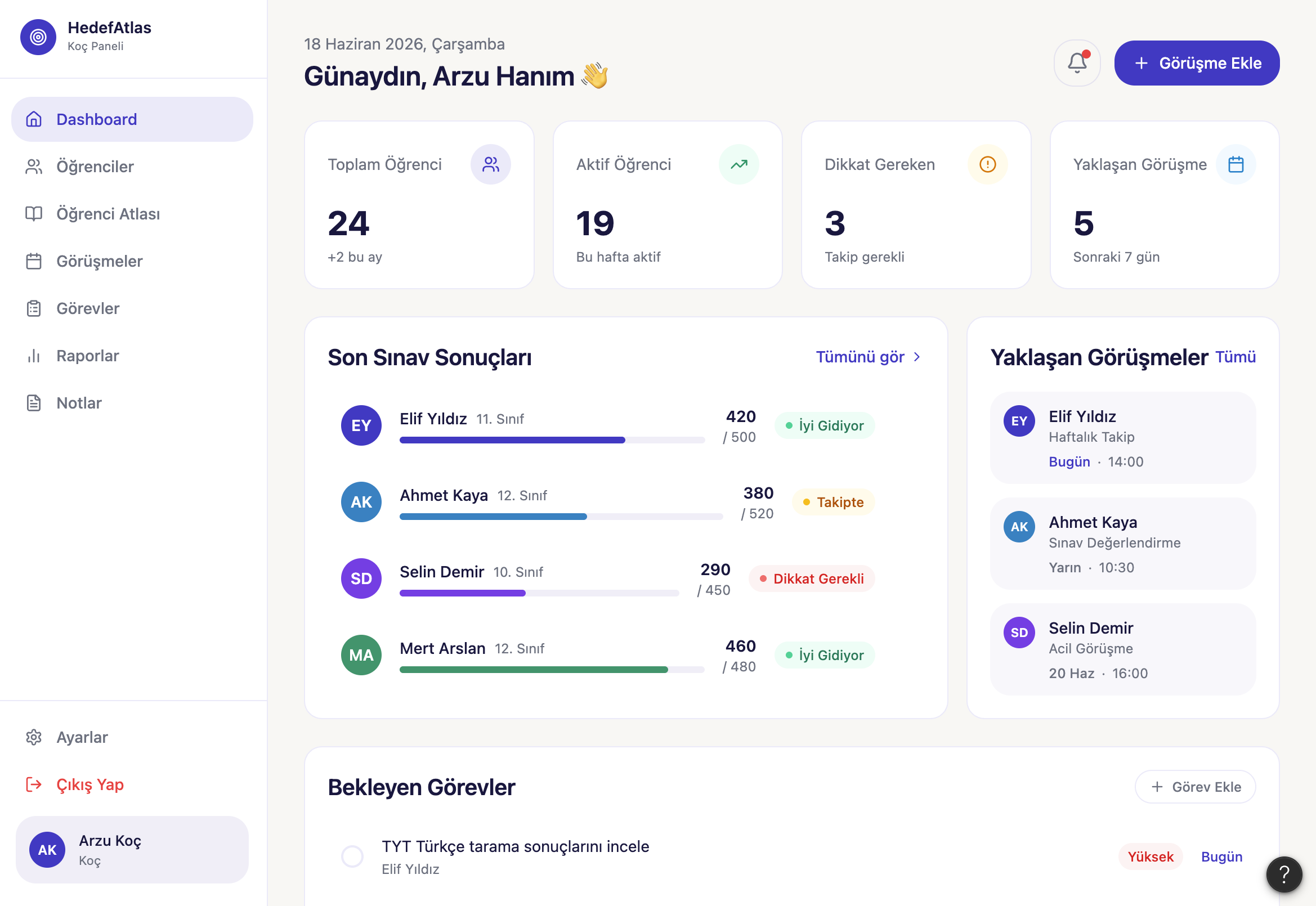This screenshot has width=1316, height=906.
Task: Click the Aktif Öğrenci trend arrow icon
Action: pyautogui.click(x=738, y=164)
